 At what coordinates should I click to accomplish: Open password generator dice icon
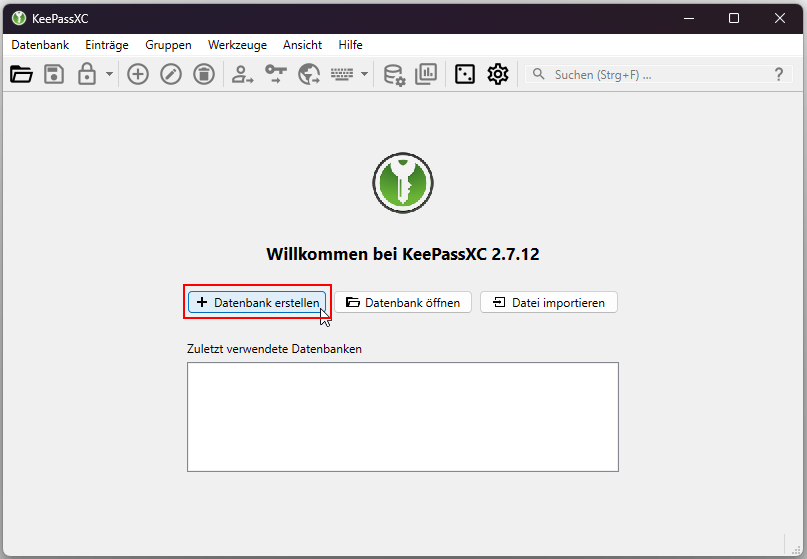pyautogui.click(x=465, y=75)
